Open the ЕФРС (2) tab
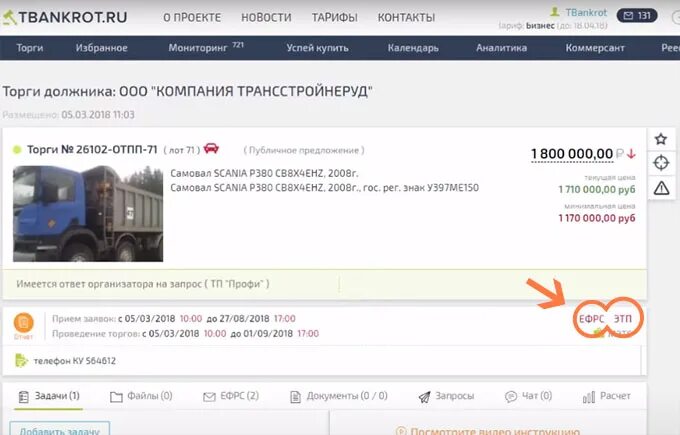 click(231, 396)
